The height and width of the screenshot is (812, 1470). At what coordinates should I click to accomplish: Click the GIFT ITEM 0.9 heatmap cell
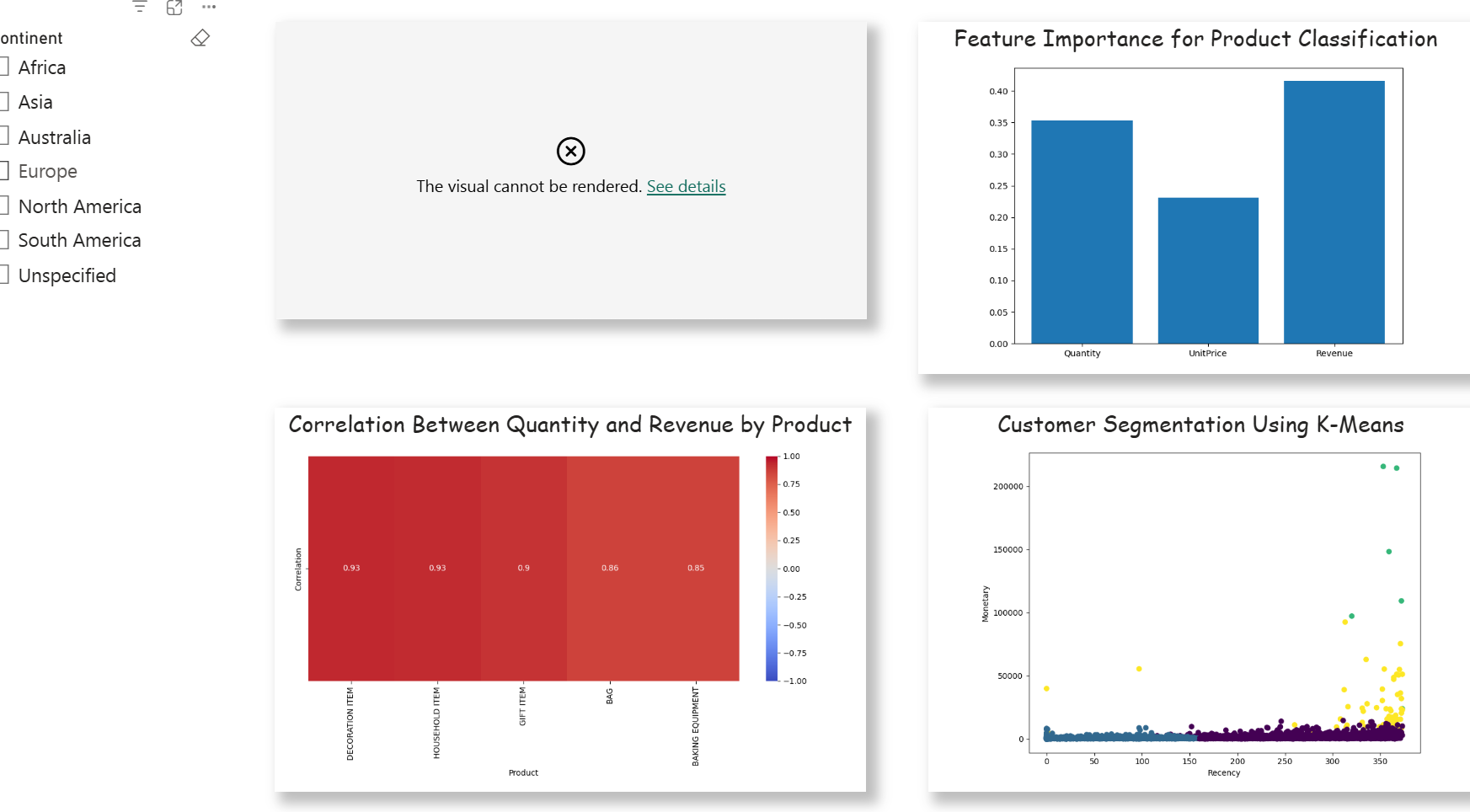(524, 569)
